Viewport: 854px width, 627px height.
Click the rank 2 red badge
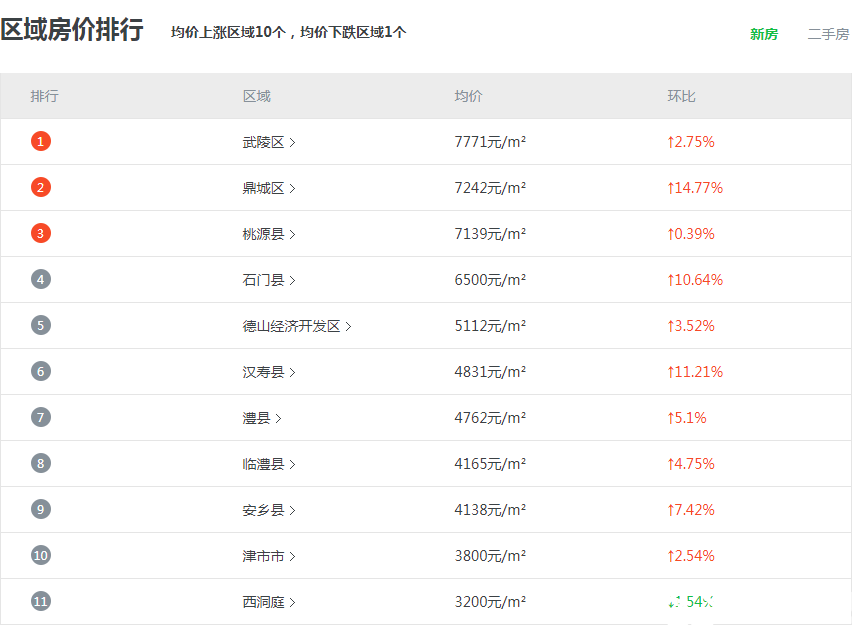pyautogui.click(x=40, y=188)
